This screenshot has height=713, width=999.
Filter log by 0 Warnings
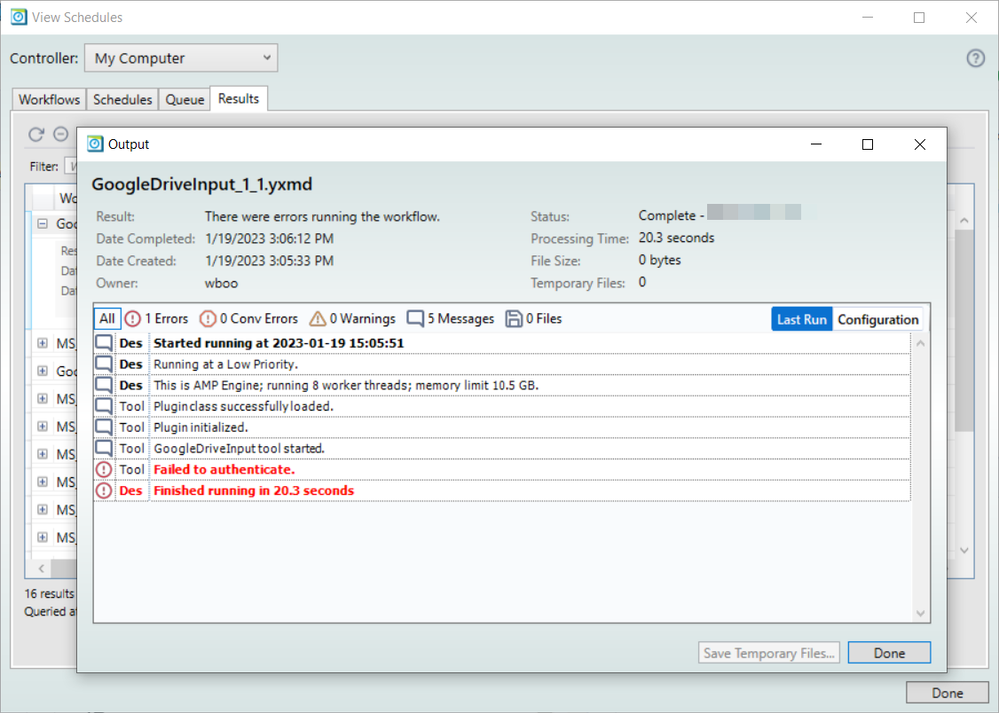[x=352, y=319]
